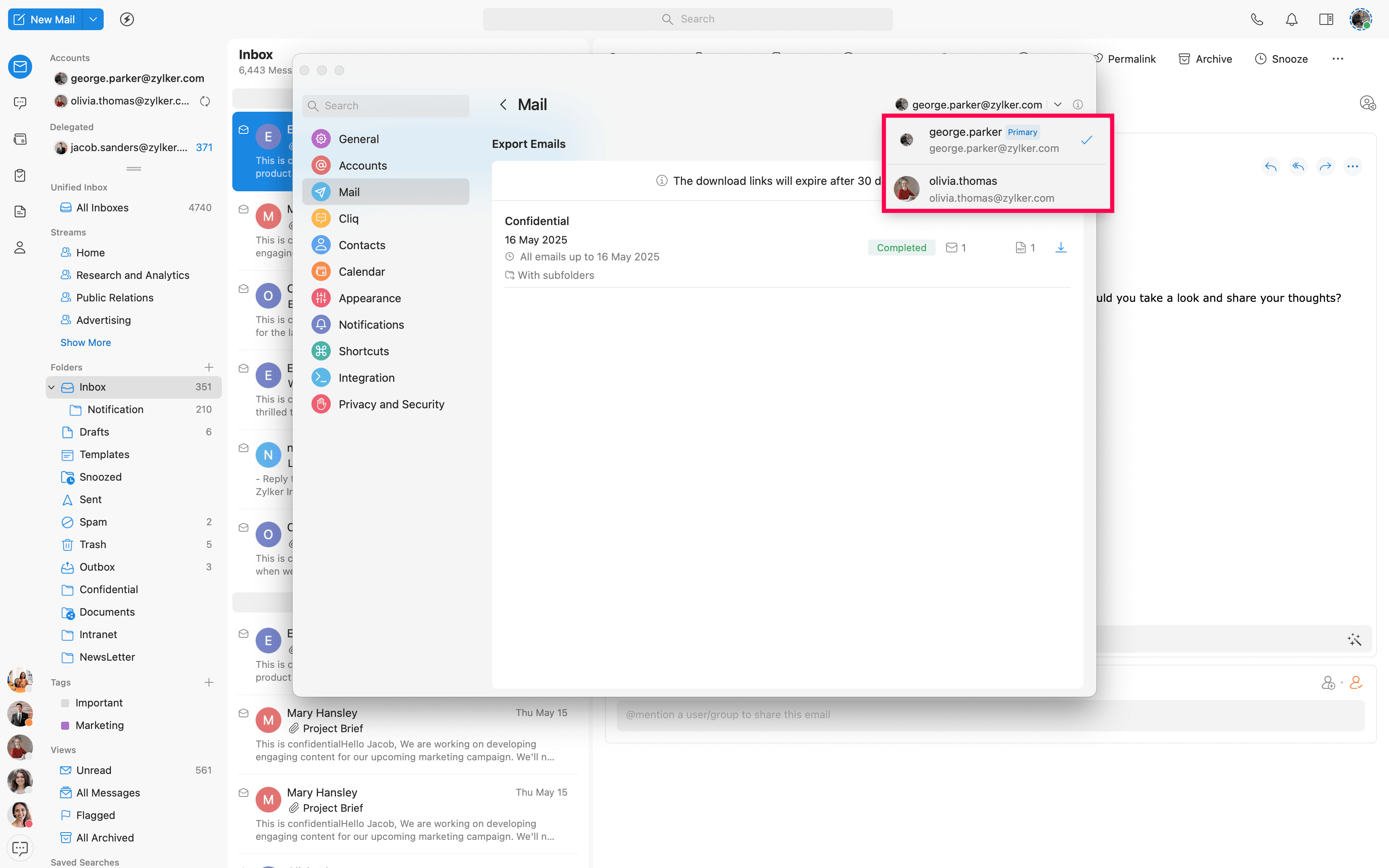
Task: Open Appearance settings section
Action: 370,298
